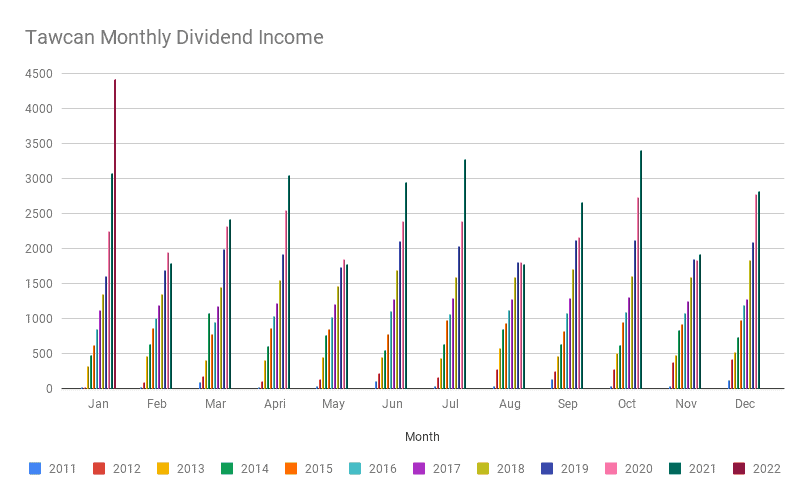The image size is (810, 501).
Task: Select the tall dark green Oct bar
Action: point(641,270)
